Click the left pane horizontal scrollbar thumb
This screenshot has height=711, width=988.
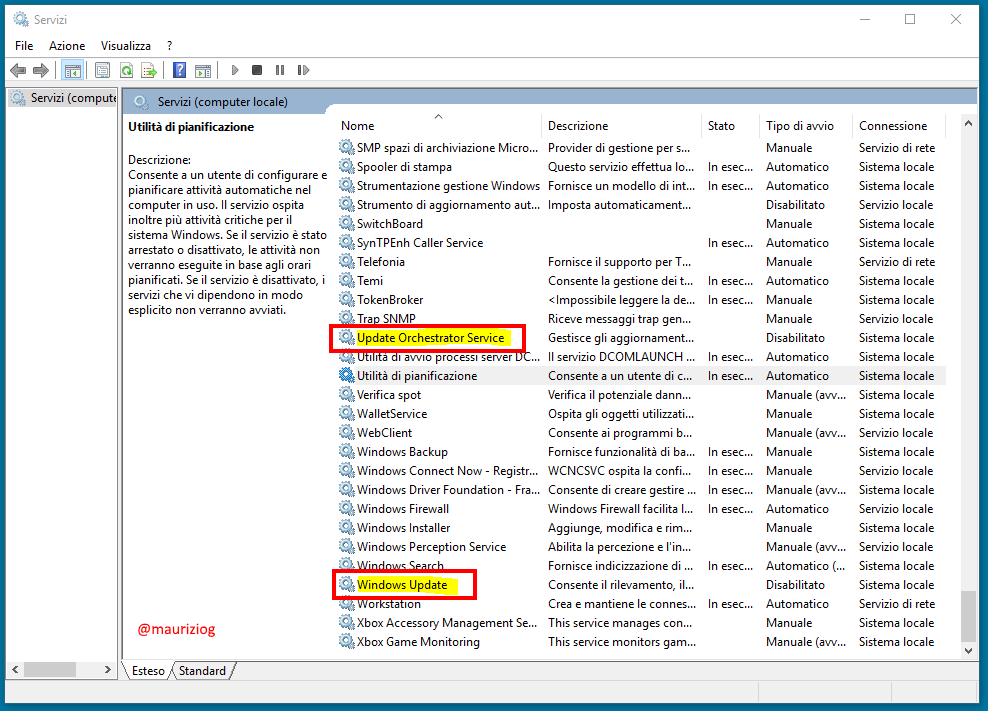(50, 669)
